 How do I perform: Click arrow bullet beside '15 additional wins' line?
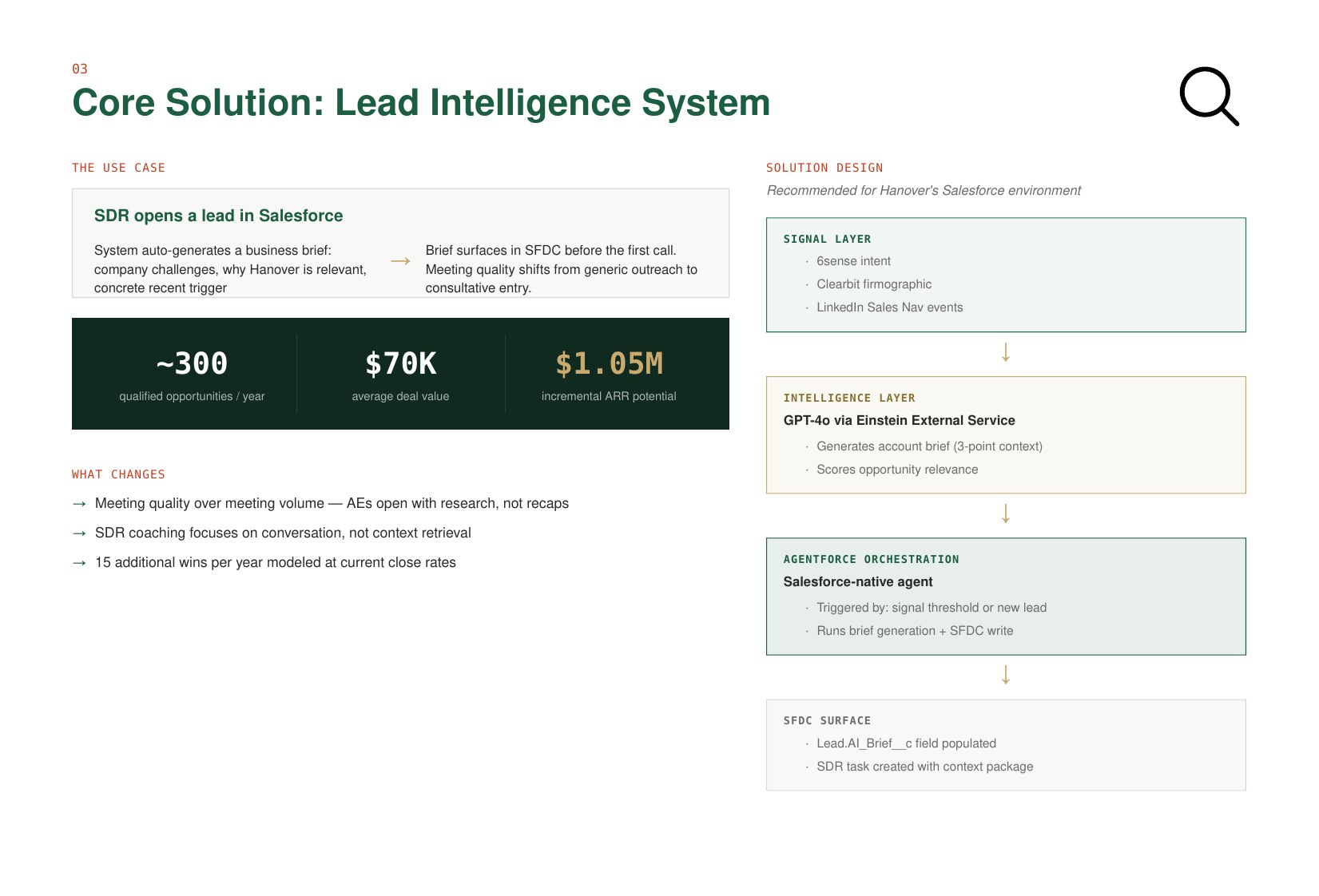[79, 563]
